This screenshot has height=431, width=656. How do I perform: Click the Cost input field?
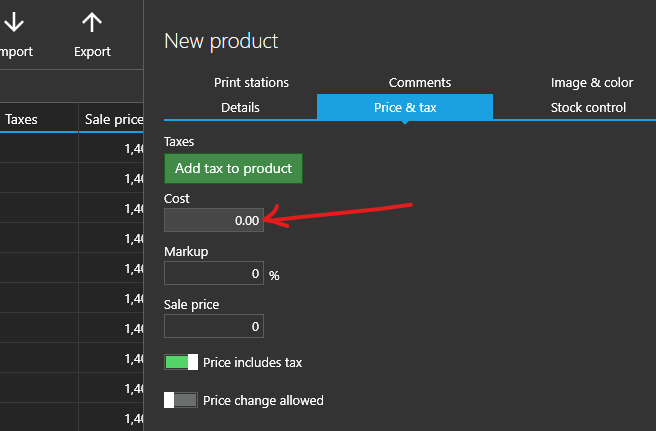click(214, 219)
